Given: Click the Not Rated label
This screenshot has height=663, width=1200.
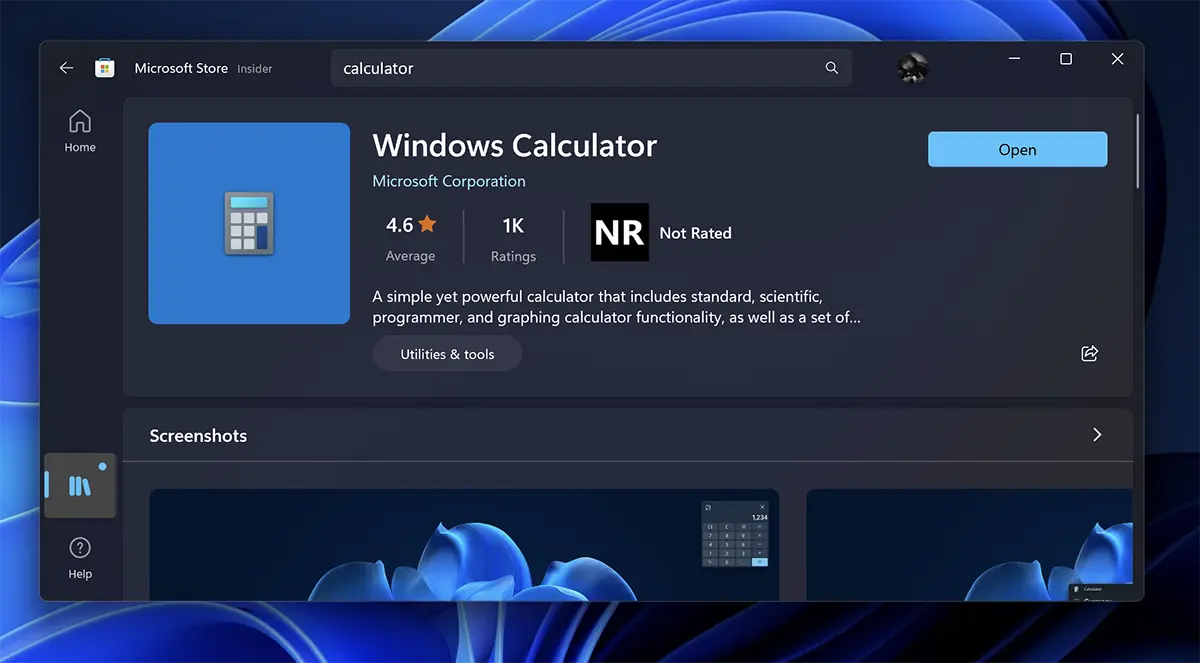Looking at the screenshot, I should pos(695,233).
